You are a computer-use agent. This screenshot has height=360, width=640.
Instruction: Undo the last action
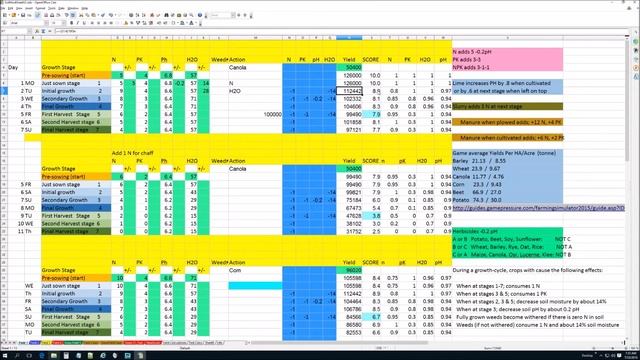111,15
